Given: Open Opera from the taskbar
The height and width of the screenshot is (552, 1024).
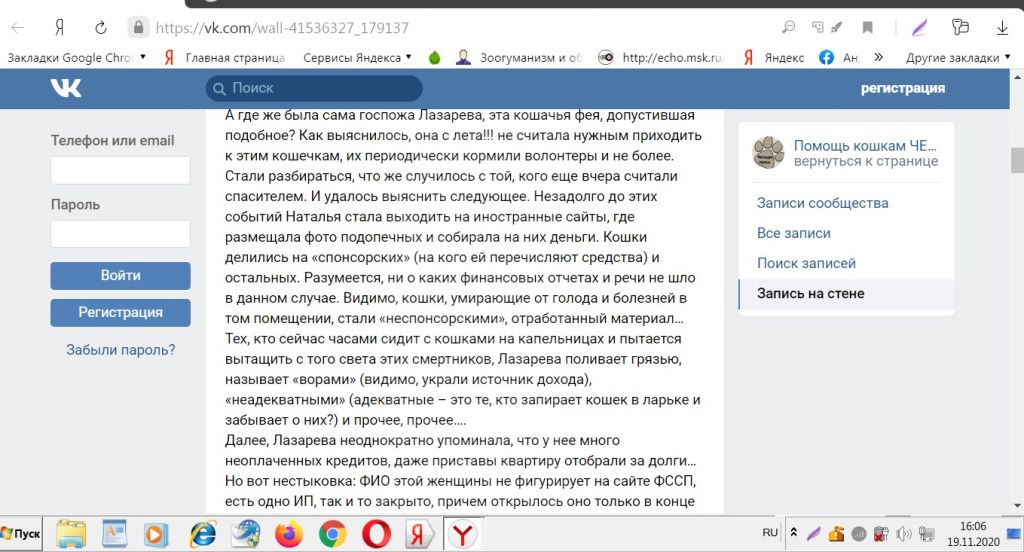Looking at the screenshot, I should point(376,535).
